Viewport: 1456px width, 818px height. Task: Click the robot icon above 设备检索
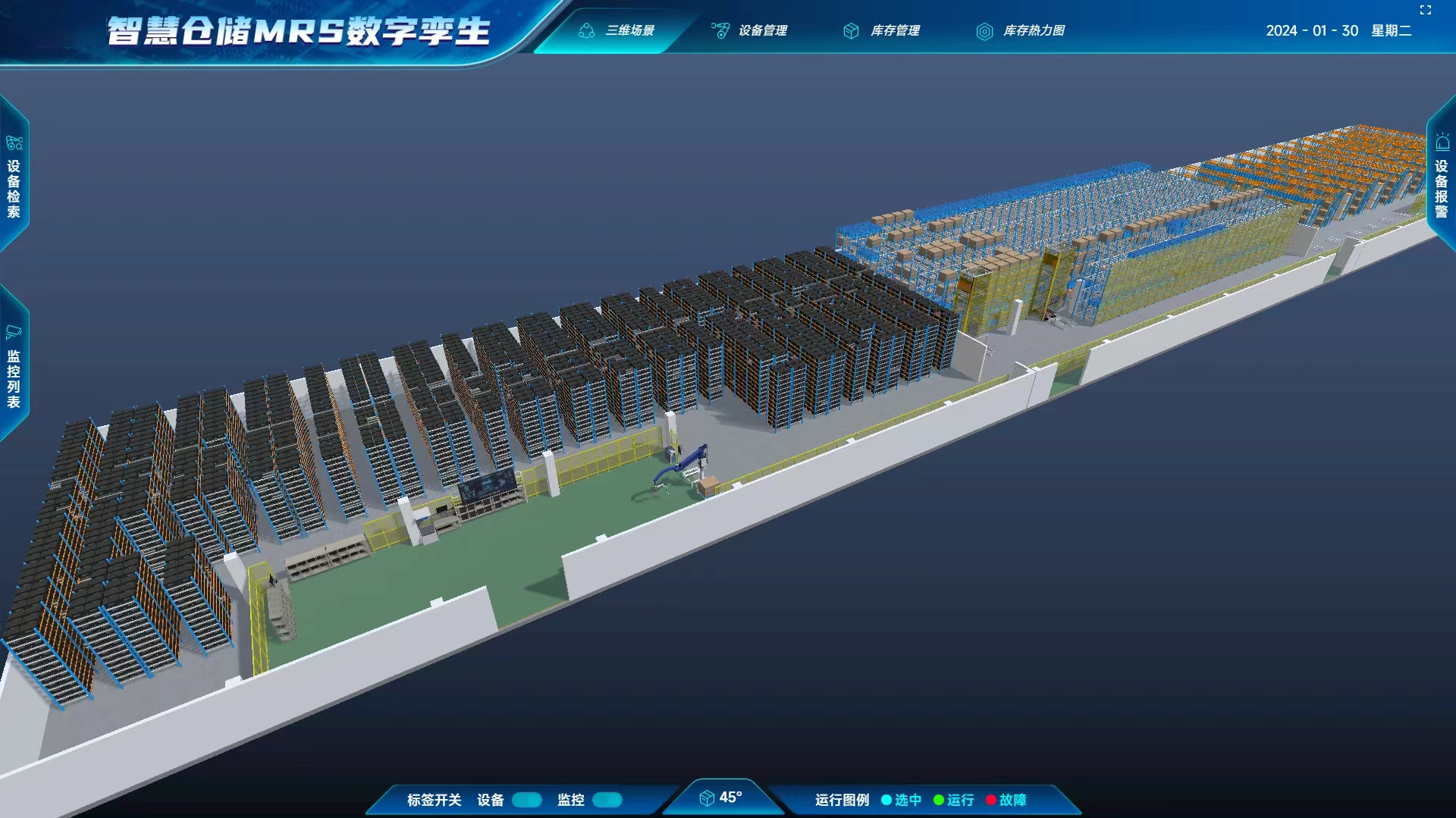15,141
